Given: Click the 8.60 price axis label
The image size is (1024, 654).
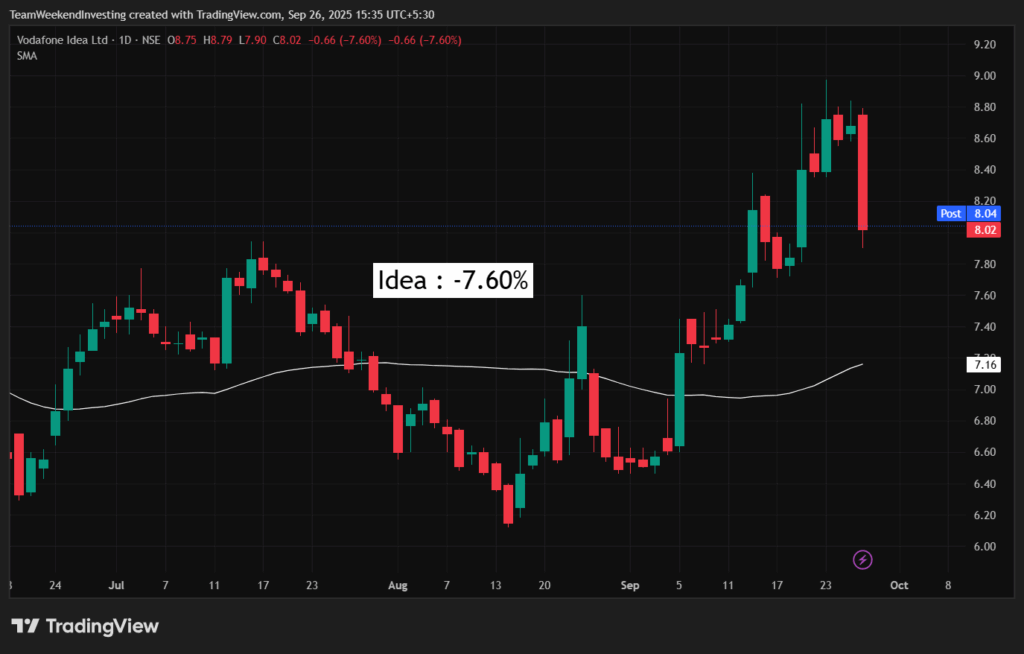Looking at the screenshot, I should pos(984,139).
